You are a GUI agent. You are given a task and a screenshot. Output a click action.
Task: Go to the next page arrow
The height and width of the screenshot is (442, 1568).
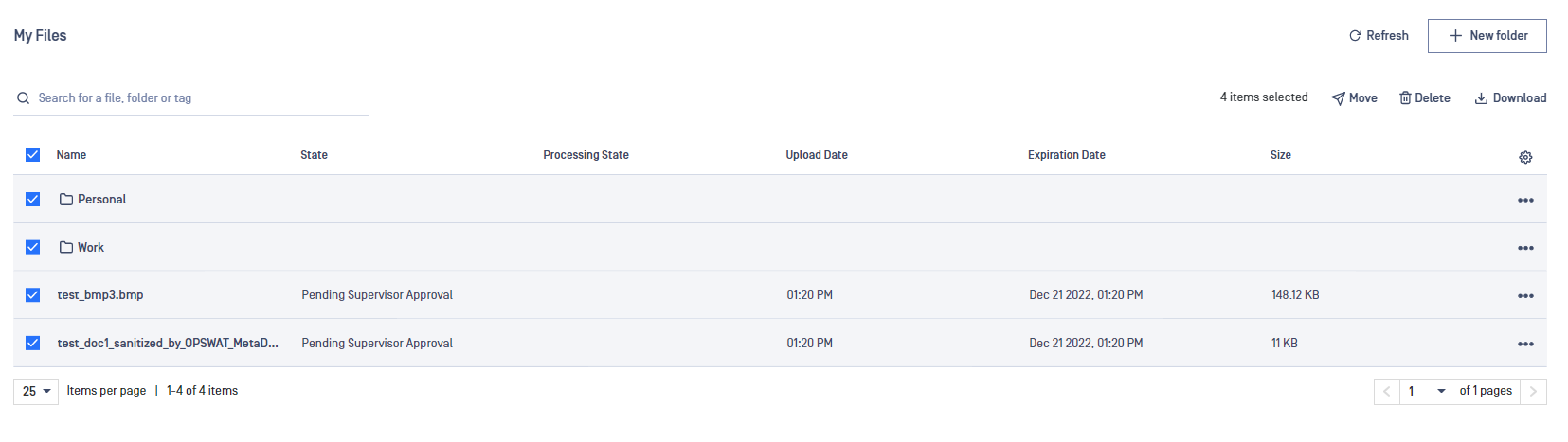(1533, 391)
